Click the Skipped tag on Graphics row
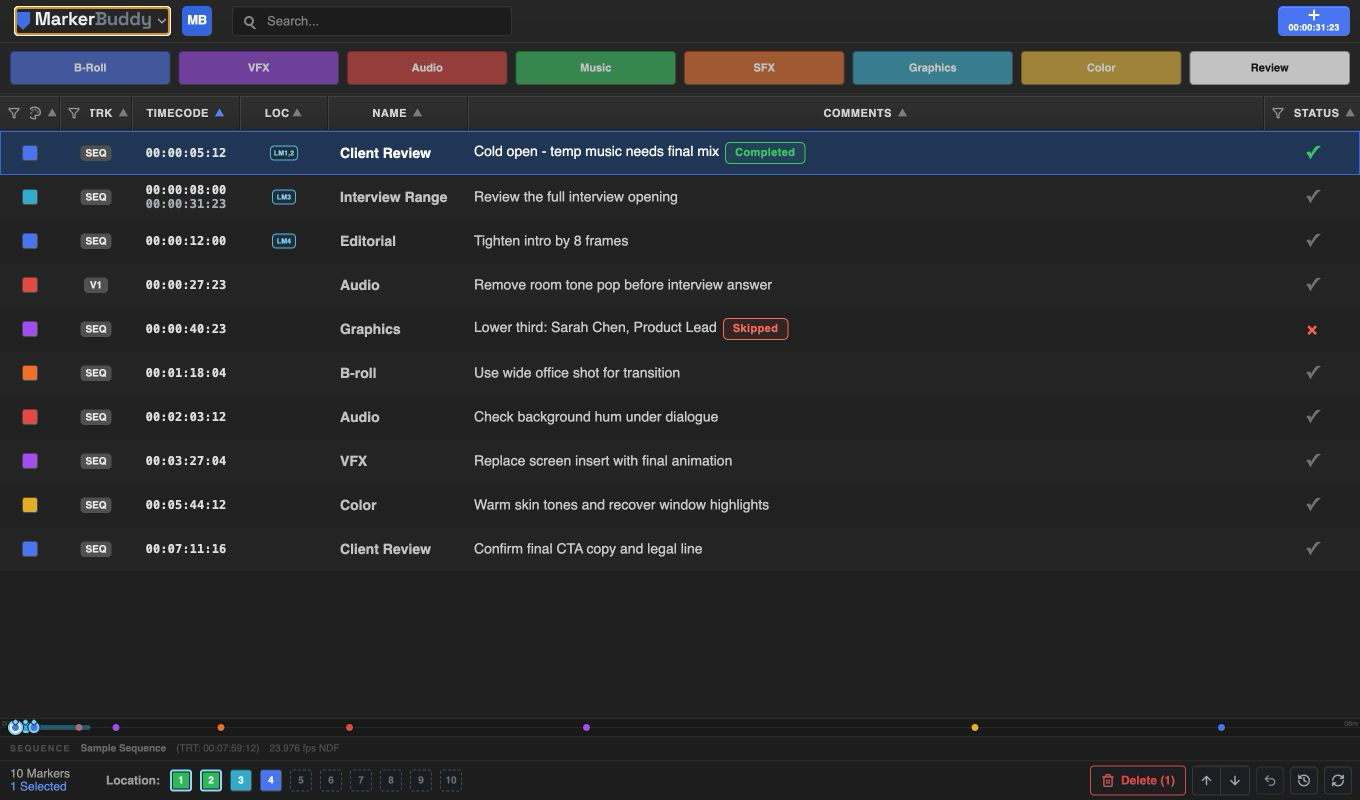The width and height of the screenshot is (1360, 800). click(x=755, y=328)
